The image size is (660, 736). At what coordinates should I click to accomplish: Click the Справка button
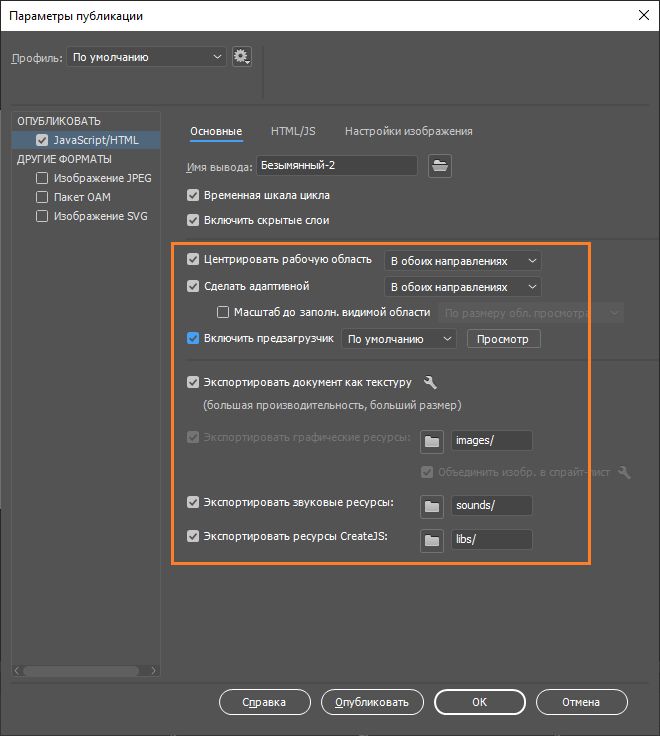(x=265, y=702)
